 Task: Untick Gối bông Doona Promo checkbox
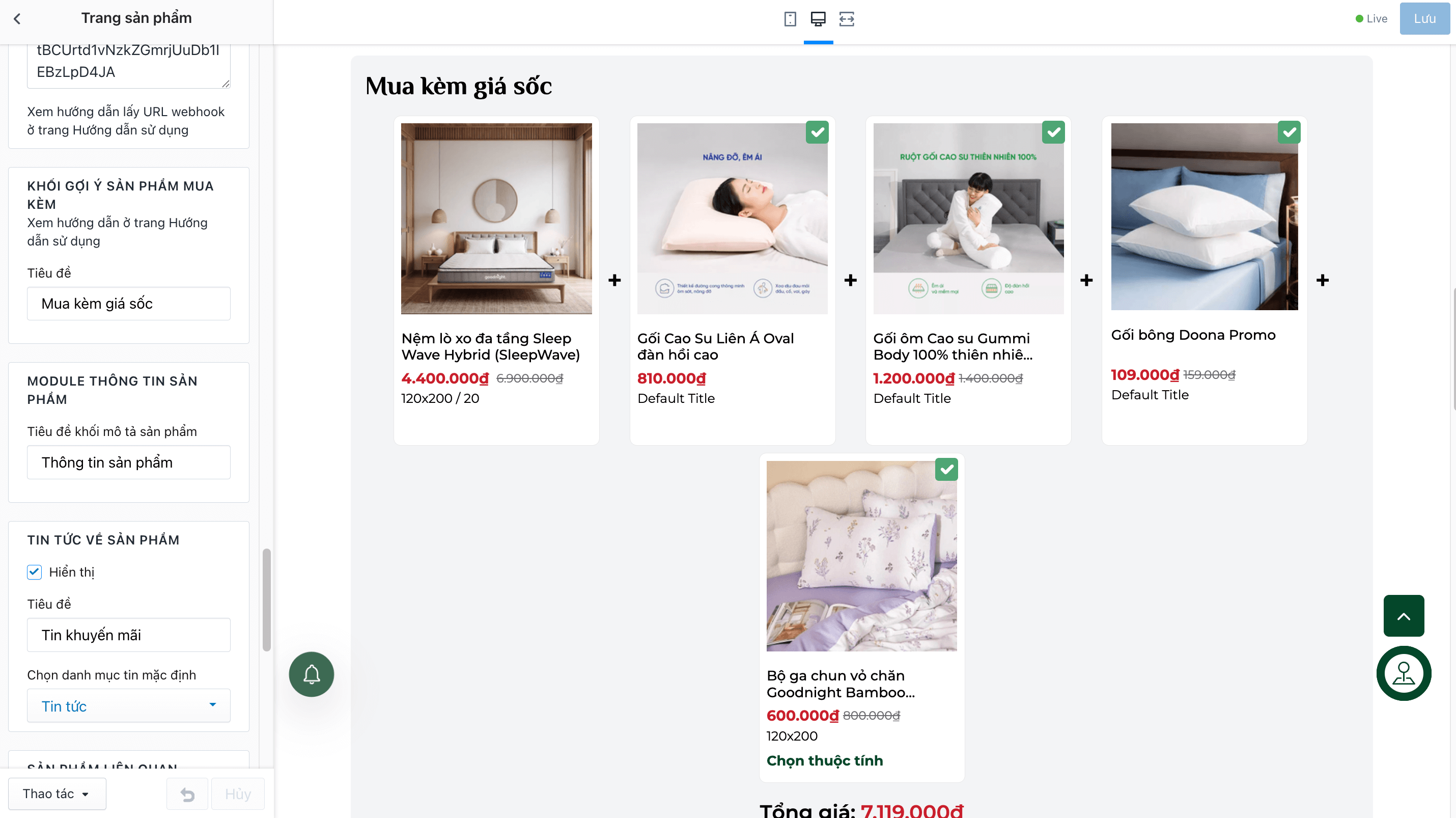point(1289,132)
